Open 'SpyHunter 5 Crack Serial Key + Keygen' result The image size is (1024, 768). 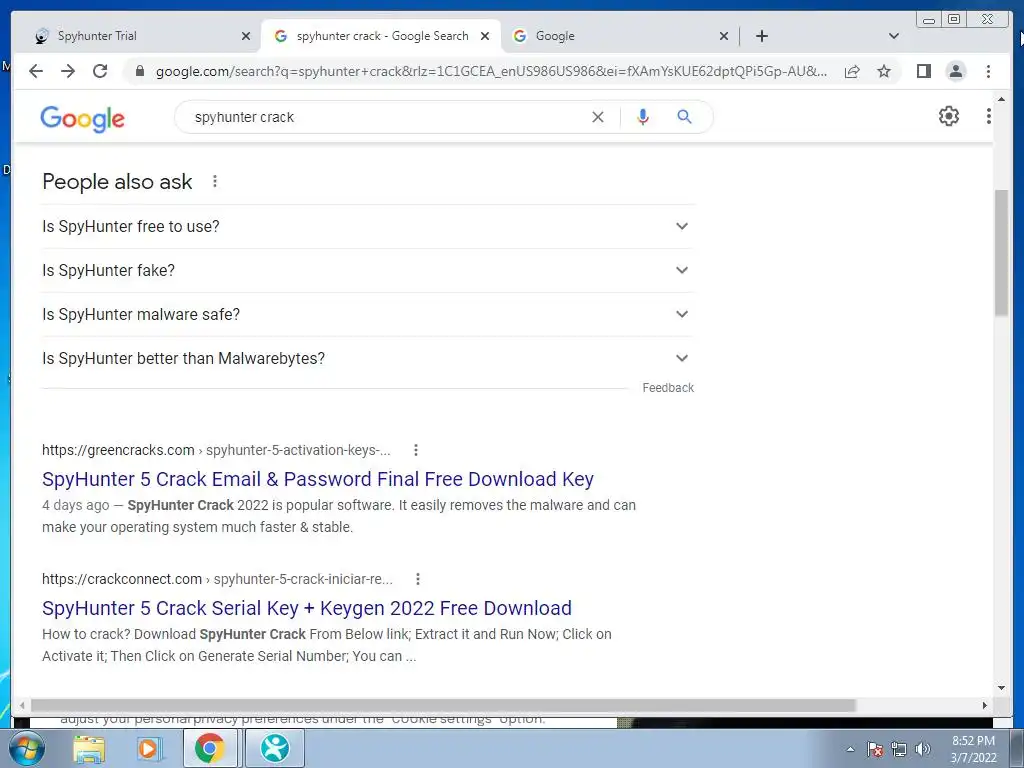306,608
